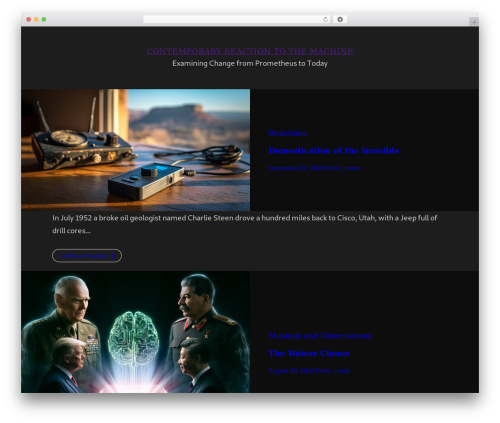Open the Reactions category link
Screen dimensions: 500x423
pos(287,133)
